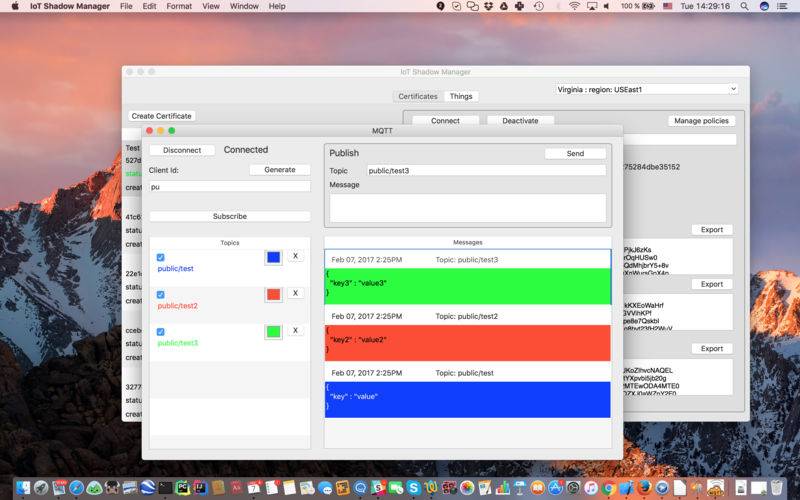Open Virginia region dropdown

pyautogui.click(x=646, y=89)
